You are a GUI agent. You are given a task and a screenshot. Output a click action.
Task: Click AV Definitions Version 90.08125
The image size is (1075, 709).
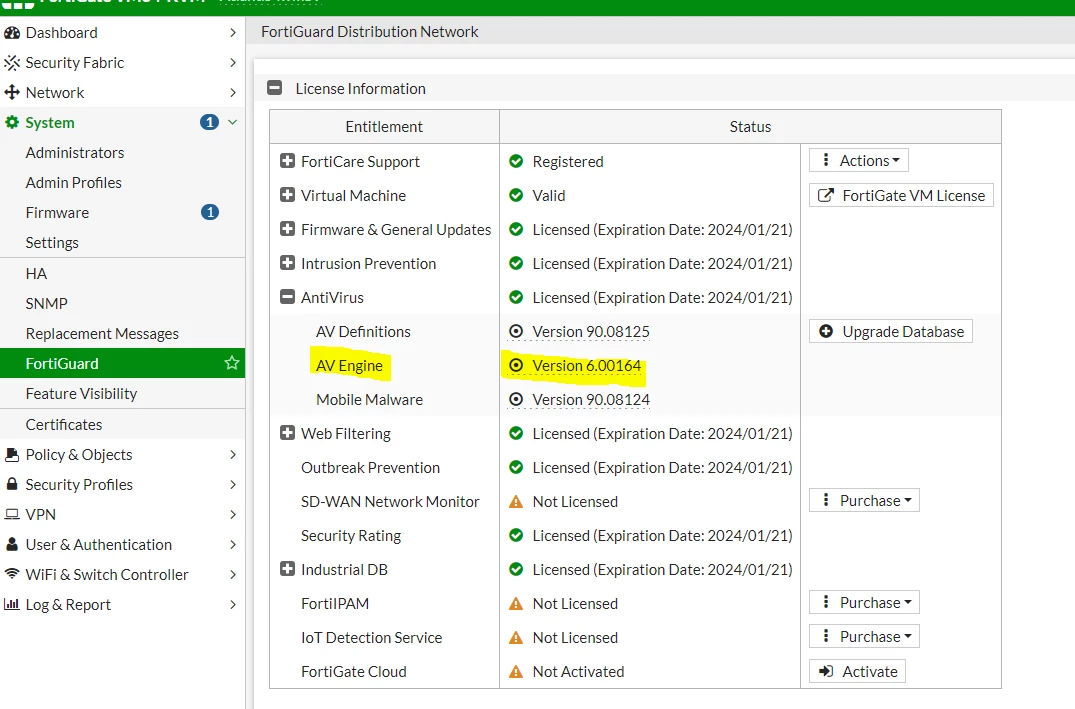[591, 332]
